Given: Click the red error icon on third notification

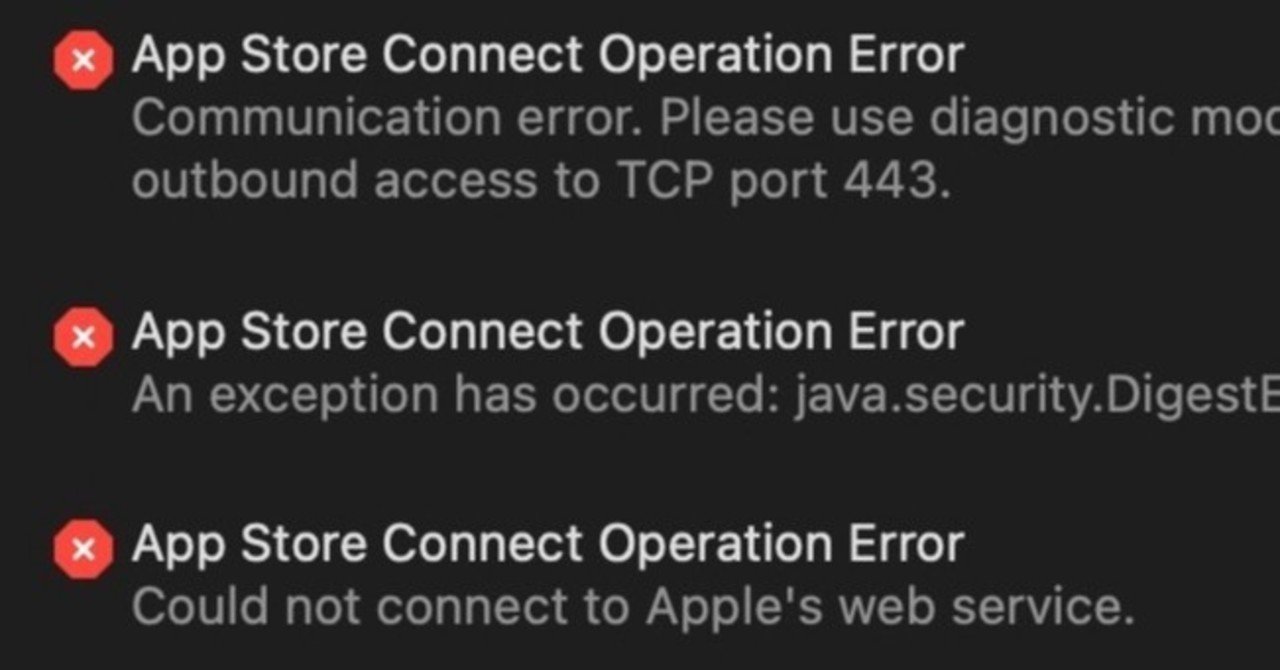Looking at the screenshot, I should [x=83, y=545].
